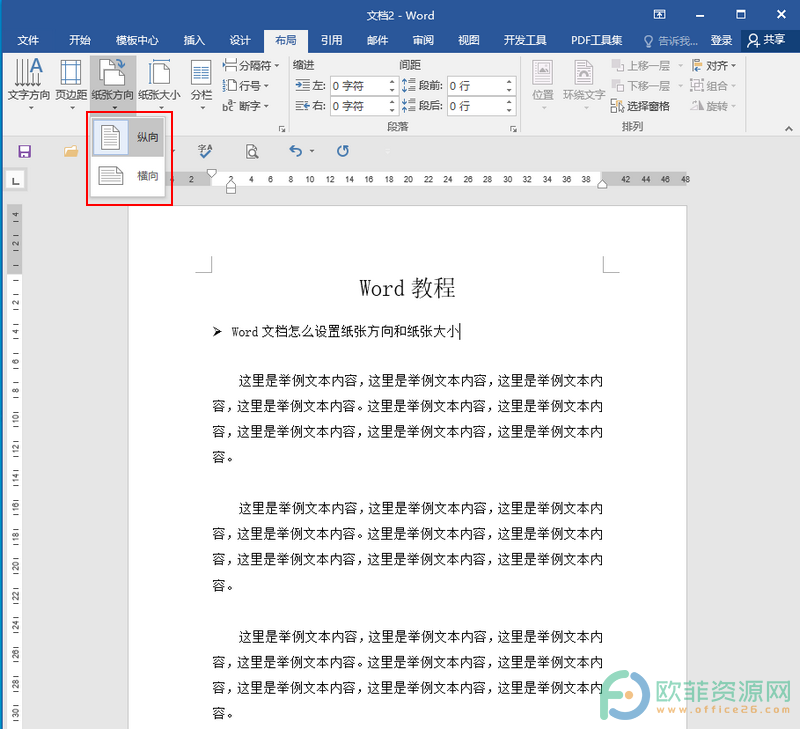The height and width of the screenshot is (729, 800).
Task: Select Portrait (纵向) orientation
Action: point(128,137)
